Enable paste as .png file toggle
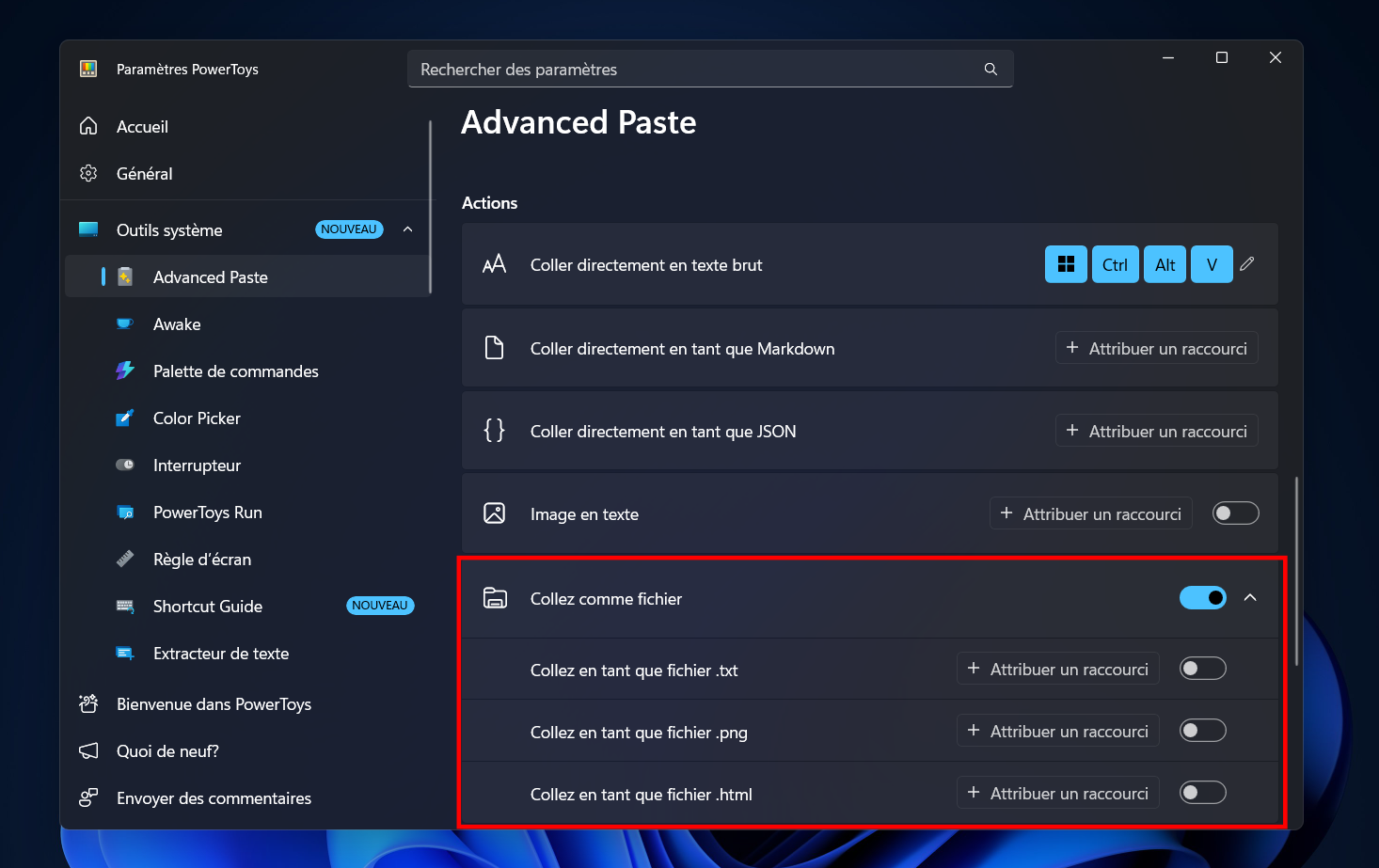The height and width of the screenshot is (868, 1379). pyautogui.click(x=1203, y=731)
